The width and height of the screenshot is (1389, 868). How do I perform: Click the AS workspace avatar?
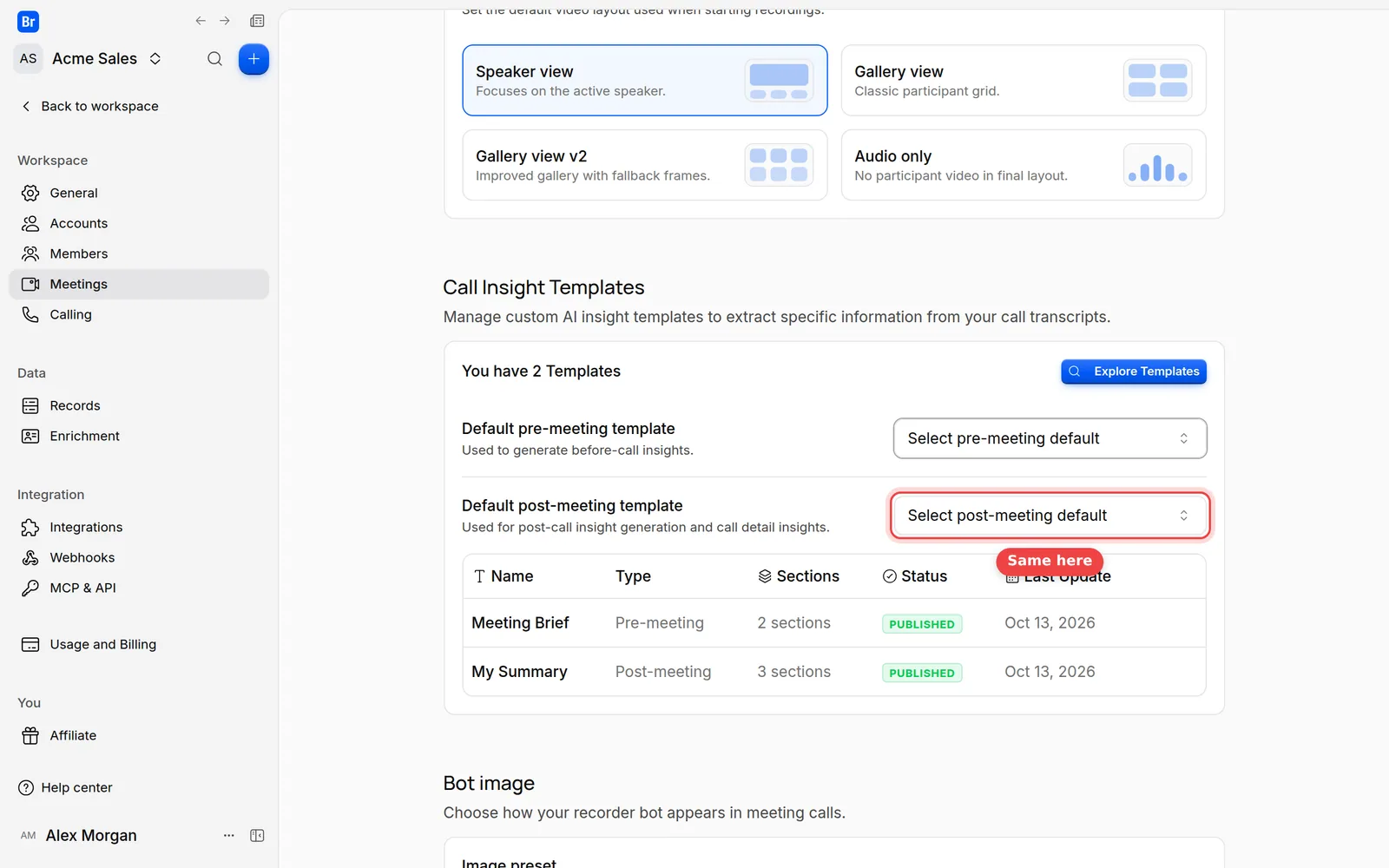(28, 59)
